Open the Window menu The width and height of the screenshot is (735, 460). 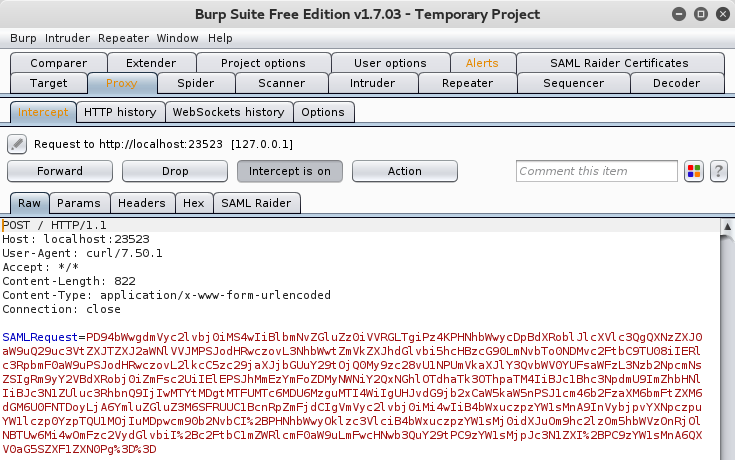177,38
